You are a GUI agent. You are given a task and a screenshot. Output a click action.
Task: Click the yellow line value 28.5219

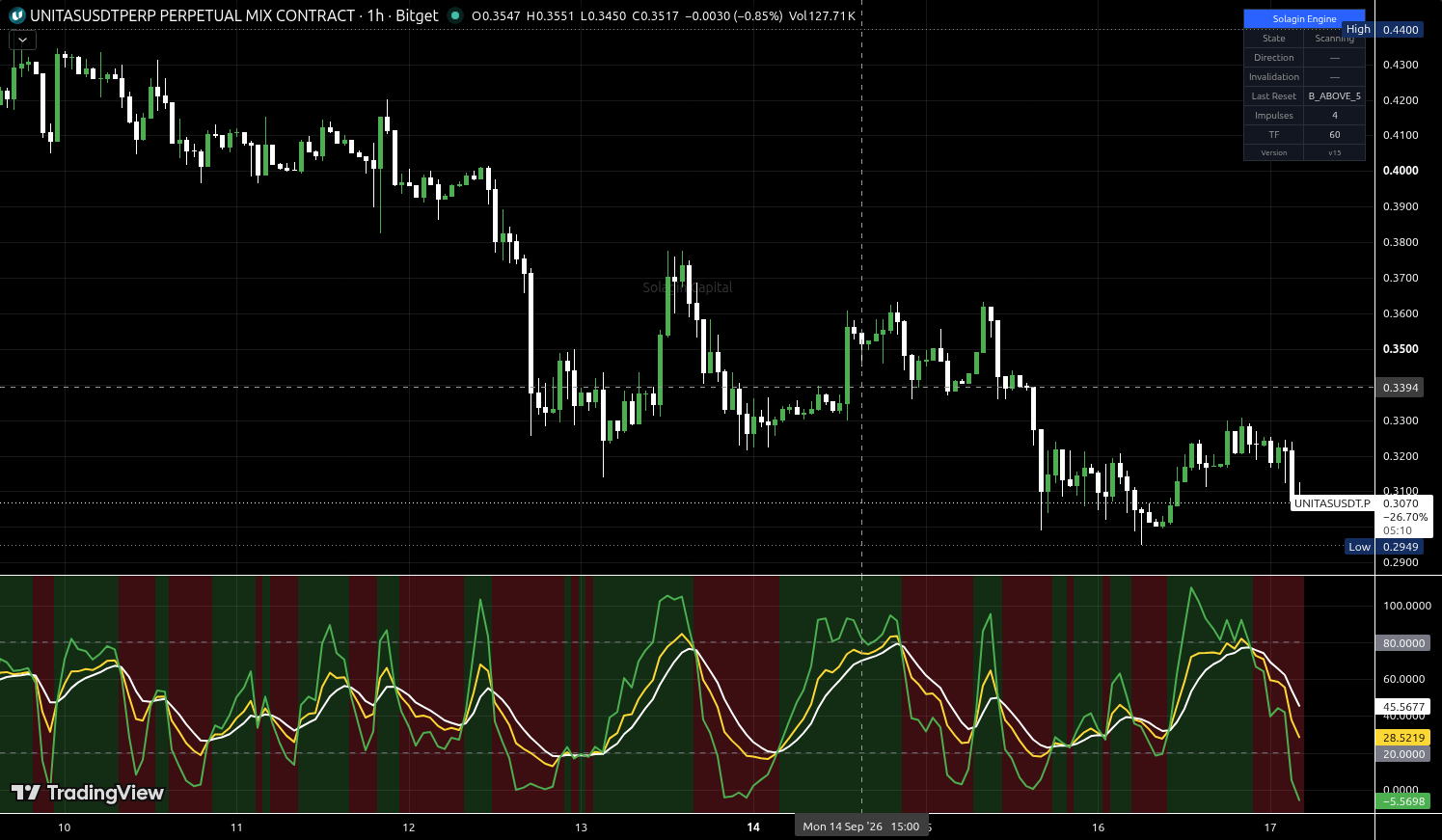click(x=1403, y=738)
